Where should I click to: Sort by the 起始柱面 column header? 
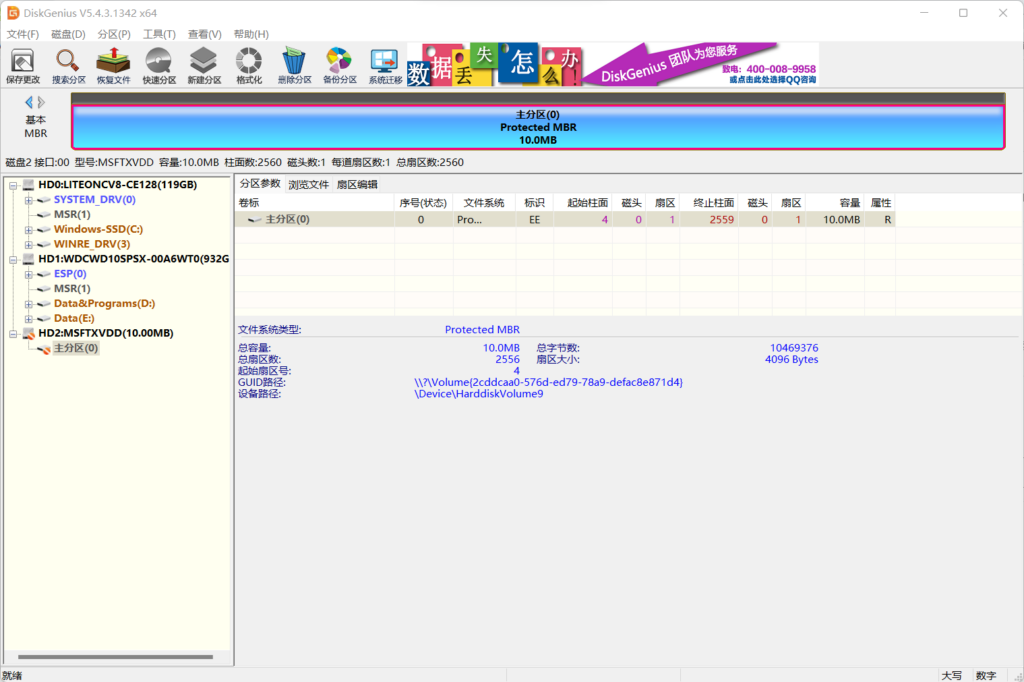(x=583, y=203)
